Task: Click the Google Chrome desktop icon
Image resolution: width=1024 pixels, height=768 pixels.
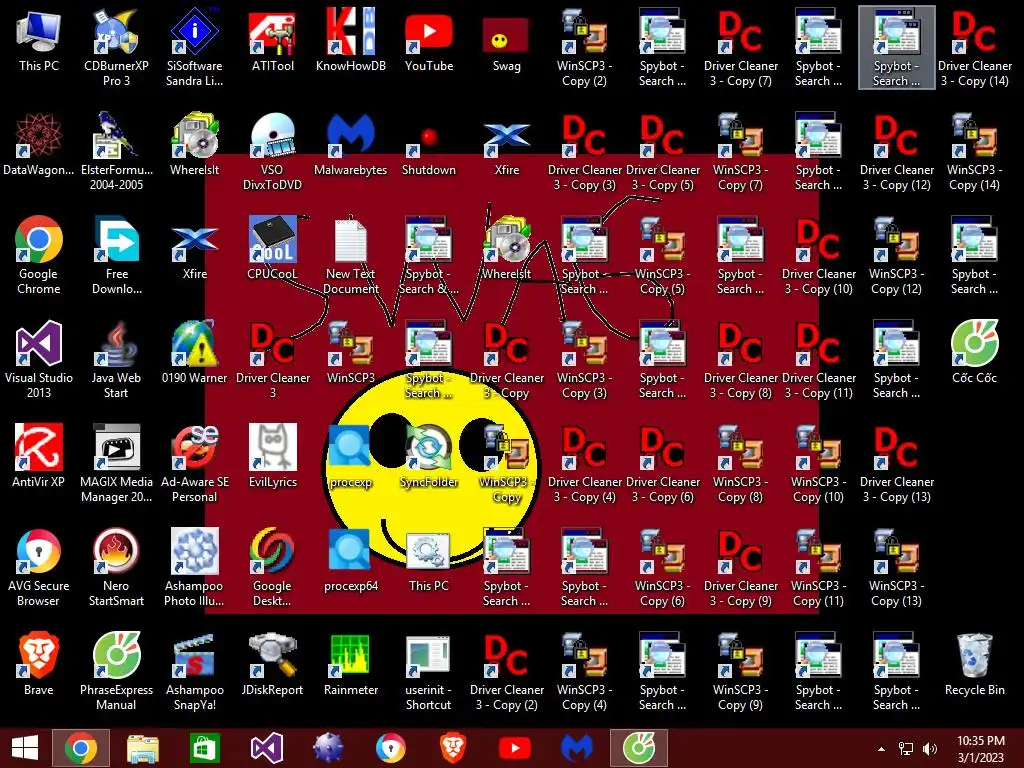Action: click(39, 255)
